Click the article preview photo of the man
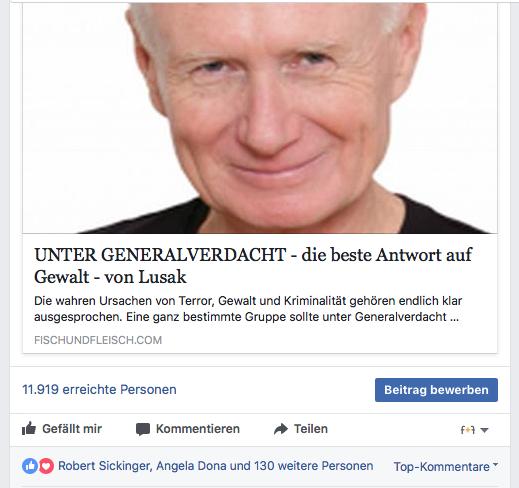 (260, 118)
